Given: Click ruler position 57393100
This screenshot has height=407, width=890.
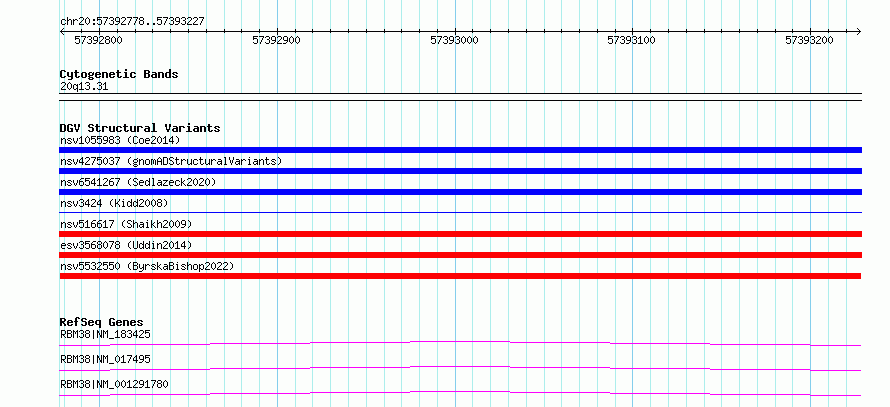Looking at the screenshot, I should pyautogui.click(x=632, y=40).
